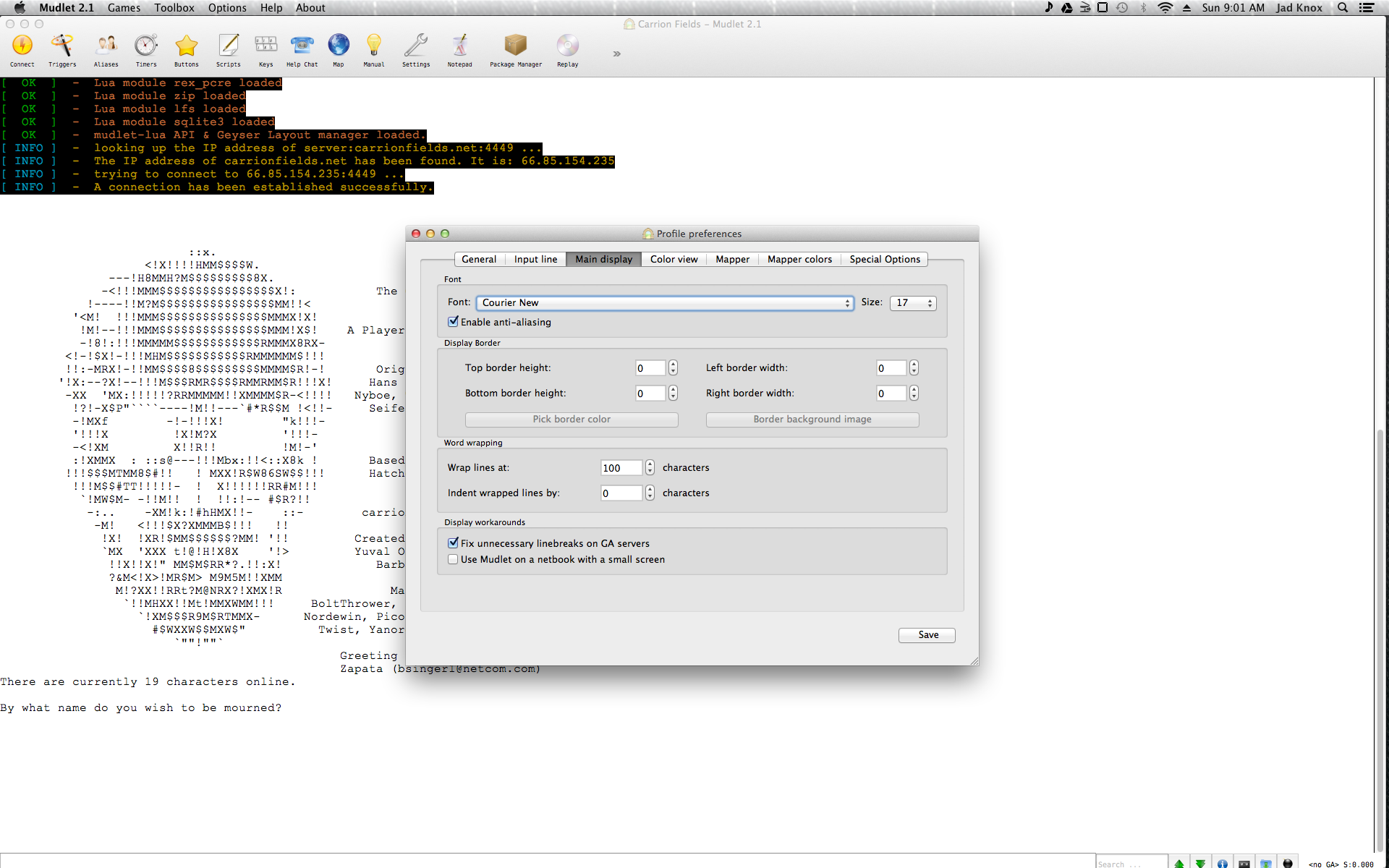Open Settings wrench icon
The image size is (1389, 868).
point(416,51)
